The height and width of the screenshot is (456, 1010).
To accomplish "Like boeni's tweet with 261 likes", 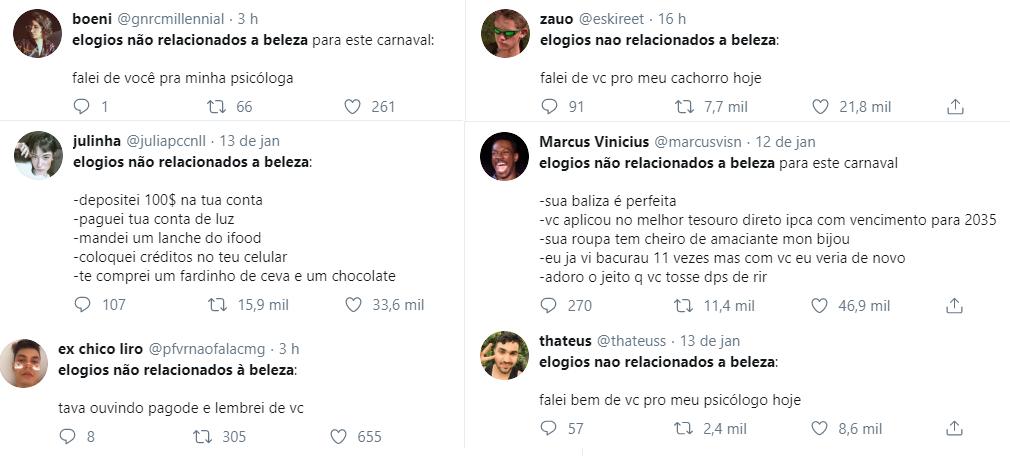I will 351,107.
